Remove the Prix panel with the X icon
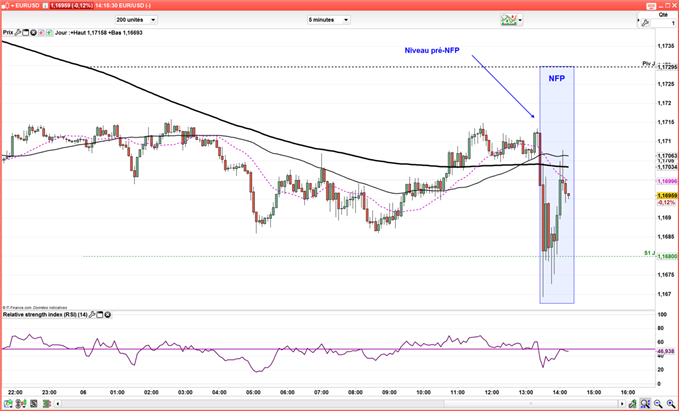The image size is (679, 411). point(33,32)
